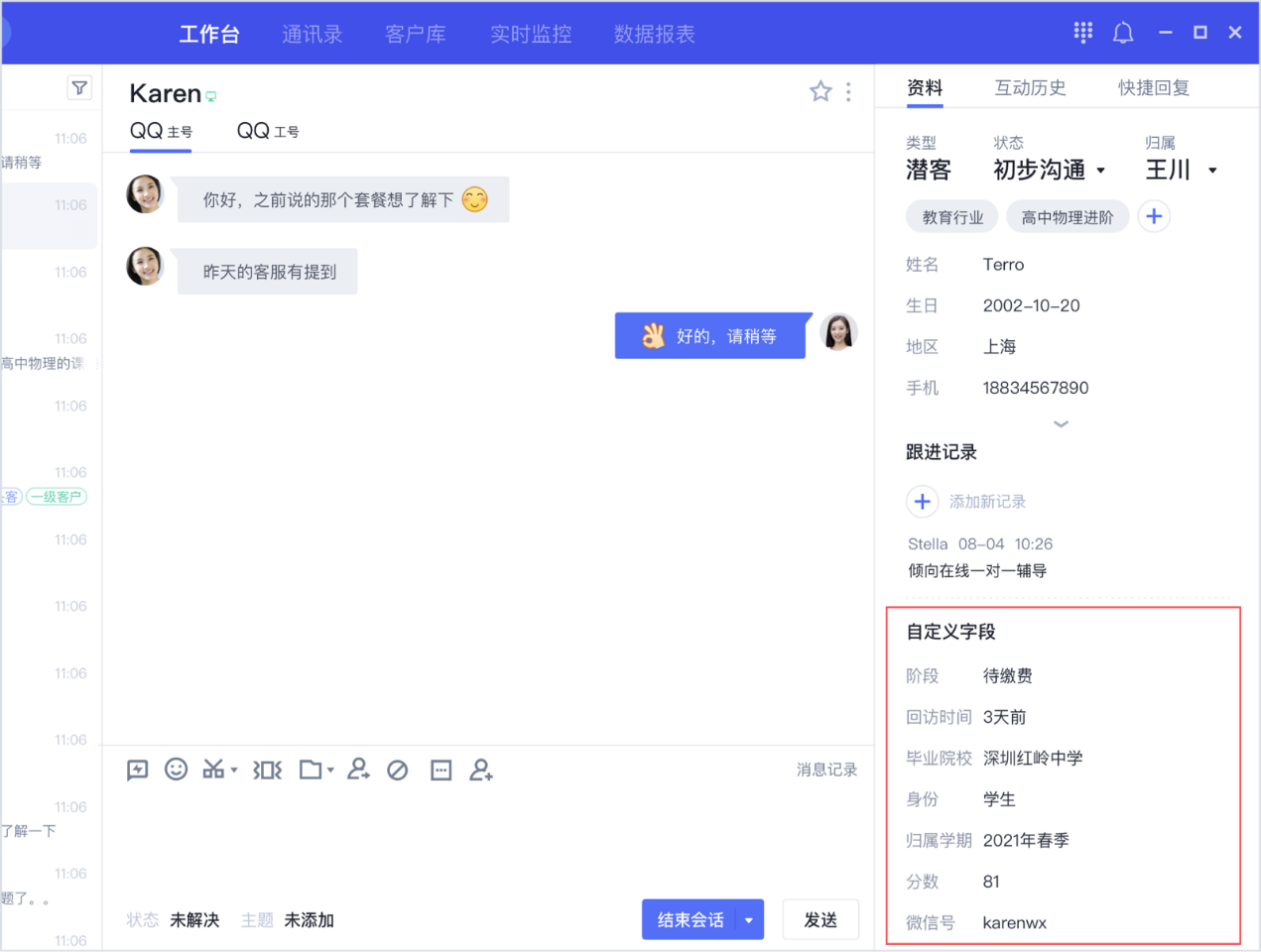Open the 实时监控 tab

coord(531,34)
